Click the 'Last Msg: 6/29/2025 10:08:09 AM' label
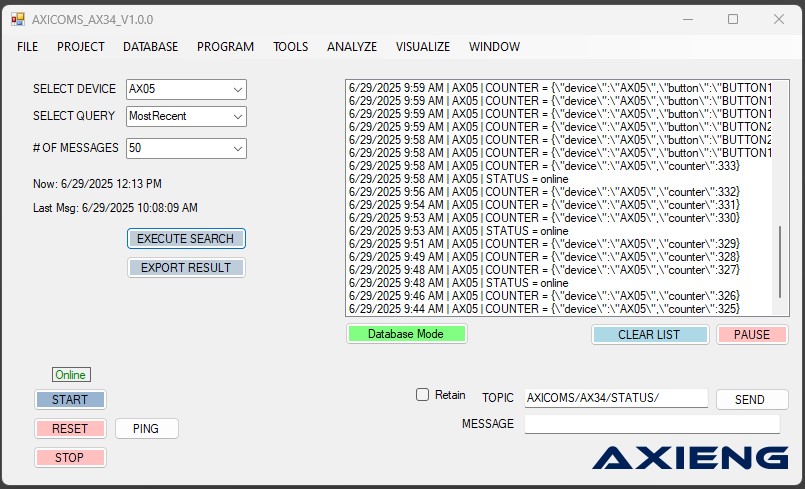 [116, 208]
